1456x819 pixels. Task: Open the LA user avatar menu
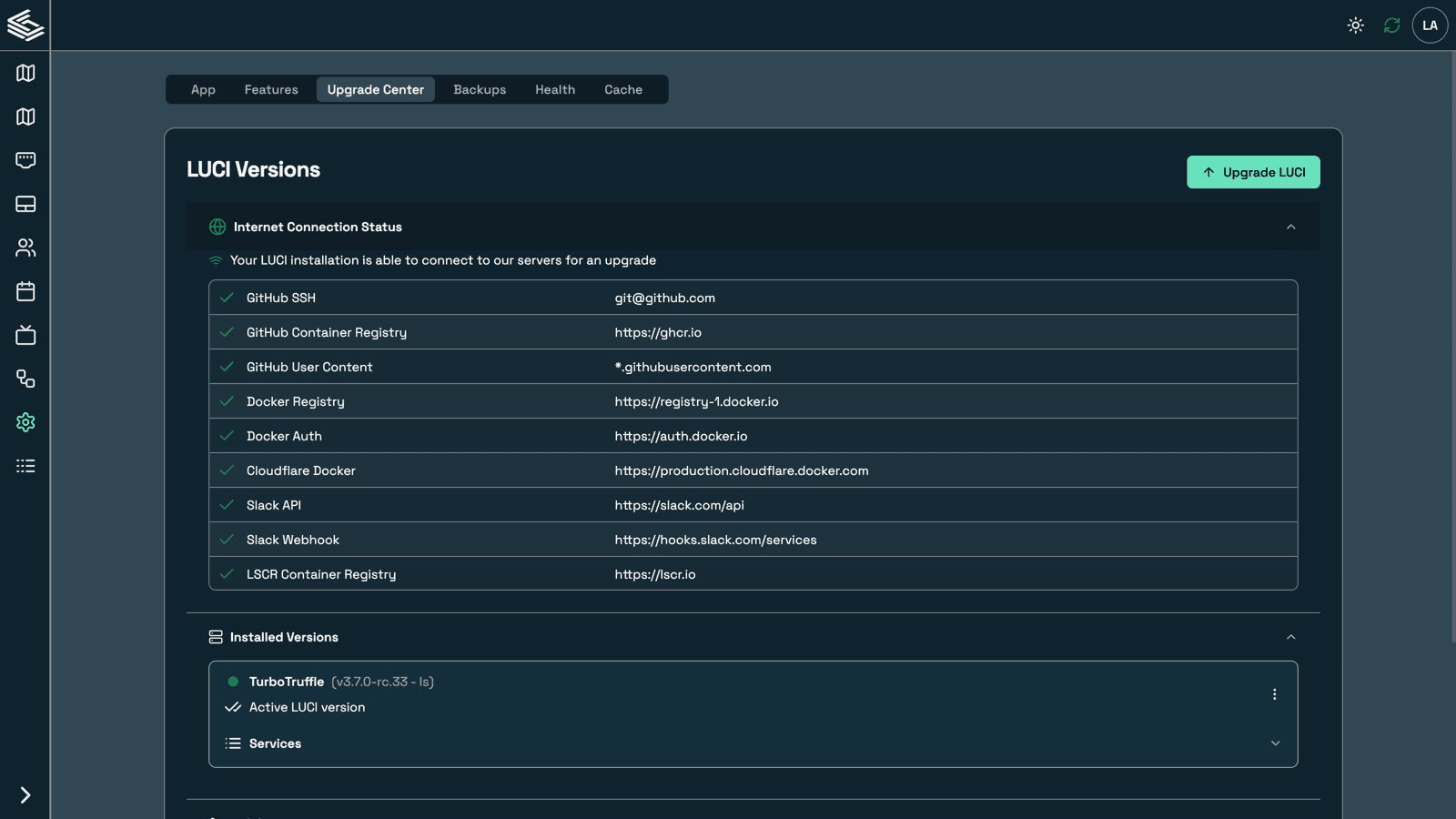click(1430, 25)
